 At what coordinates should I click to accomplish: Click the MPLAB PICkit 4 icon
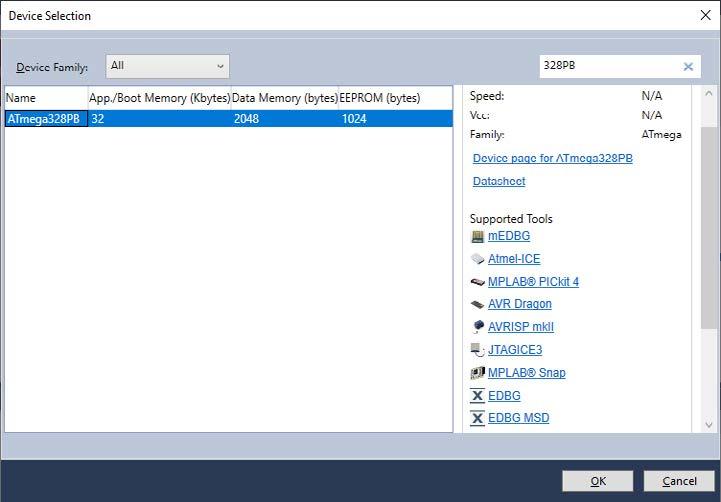(x=477, y=282)
